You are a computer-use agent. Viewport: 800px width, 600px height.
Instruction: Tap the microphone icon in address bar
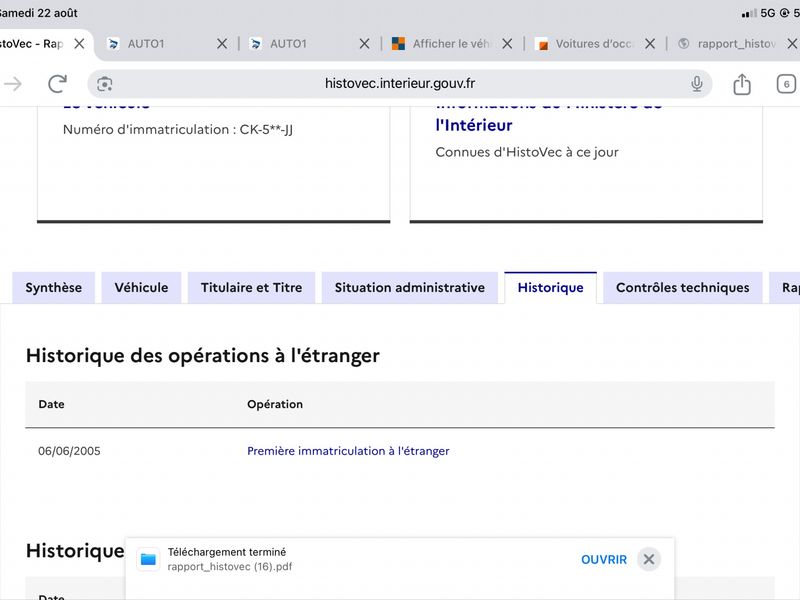tap(696, 84)
